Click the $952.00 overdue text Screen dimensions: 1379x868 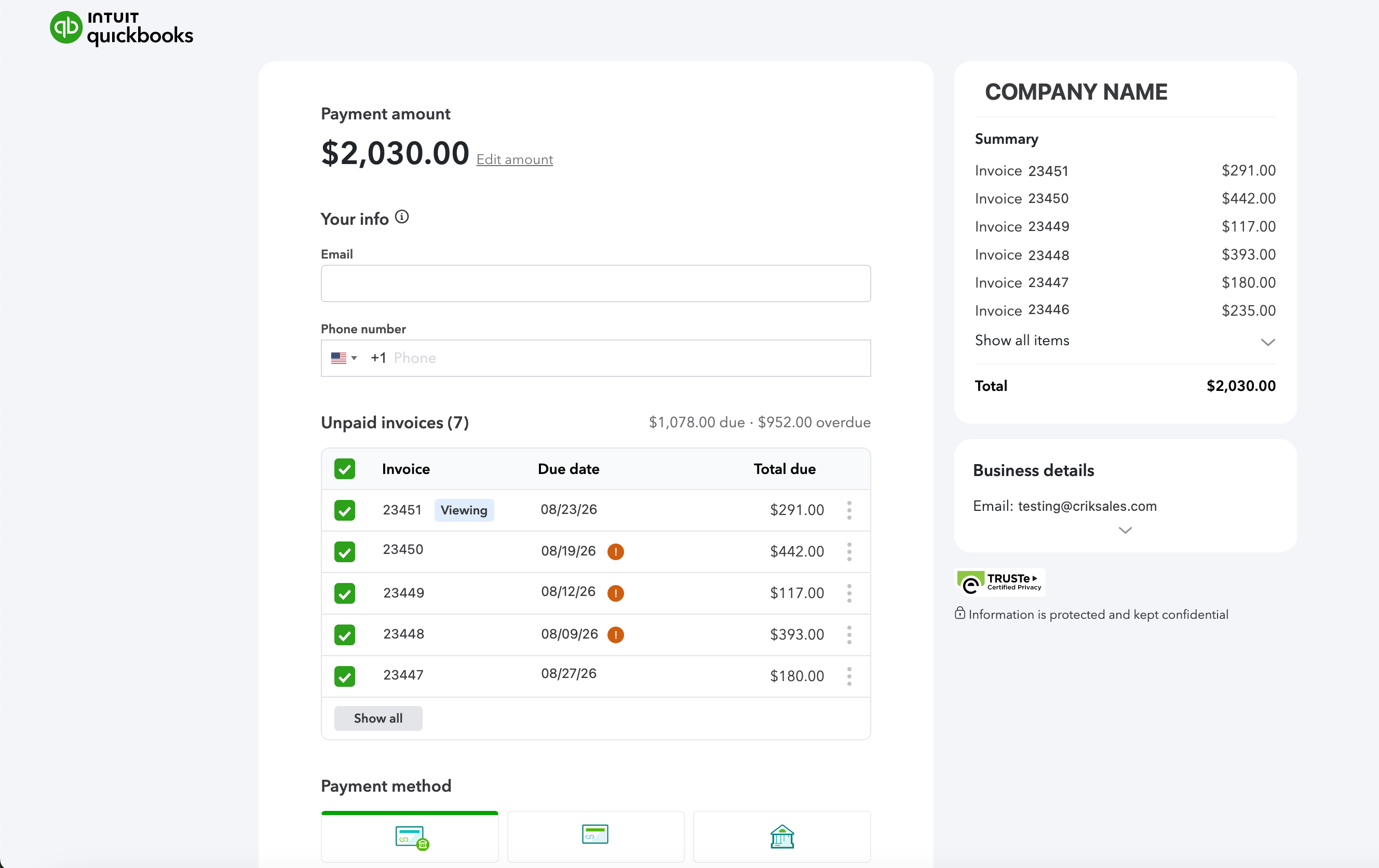point(814,423)
